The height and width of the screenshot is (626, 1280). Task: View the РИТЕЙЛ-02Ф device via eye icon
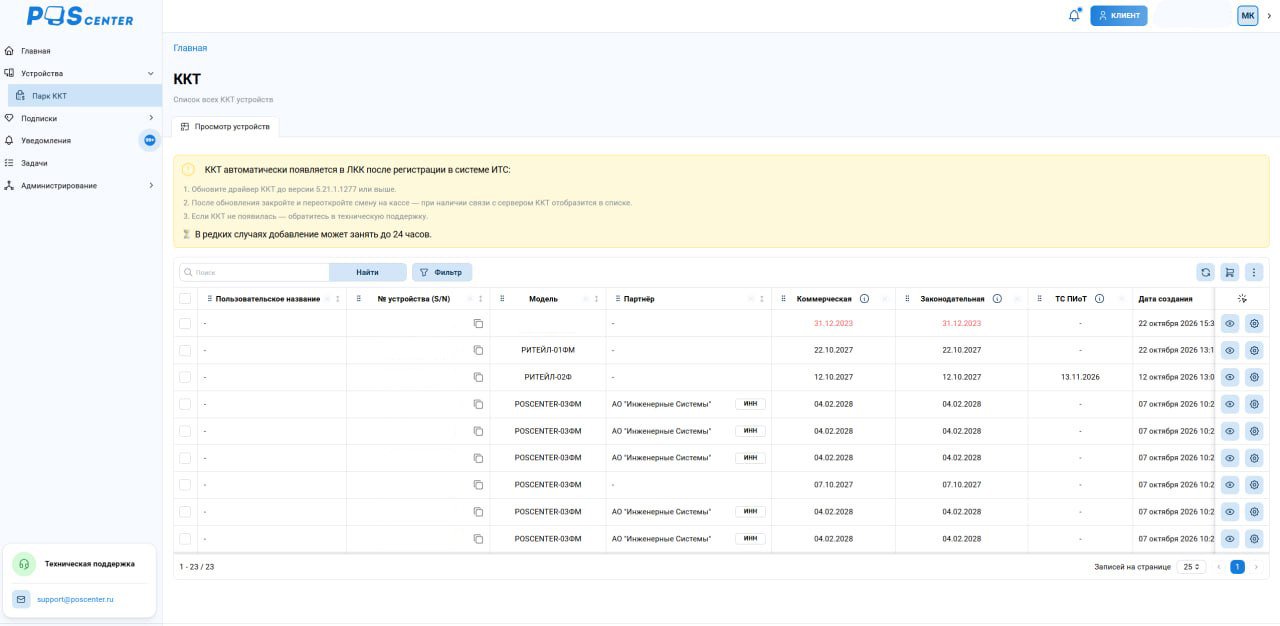pyautogui.click(x=1230, y=377)
